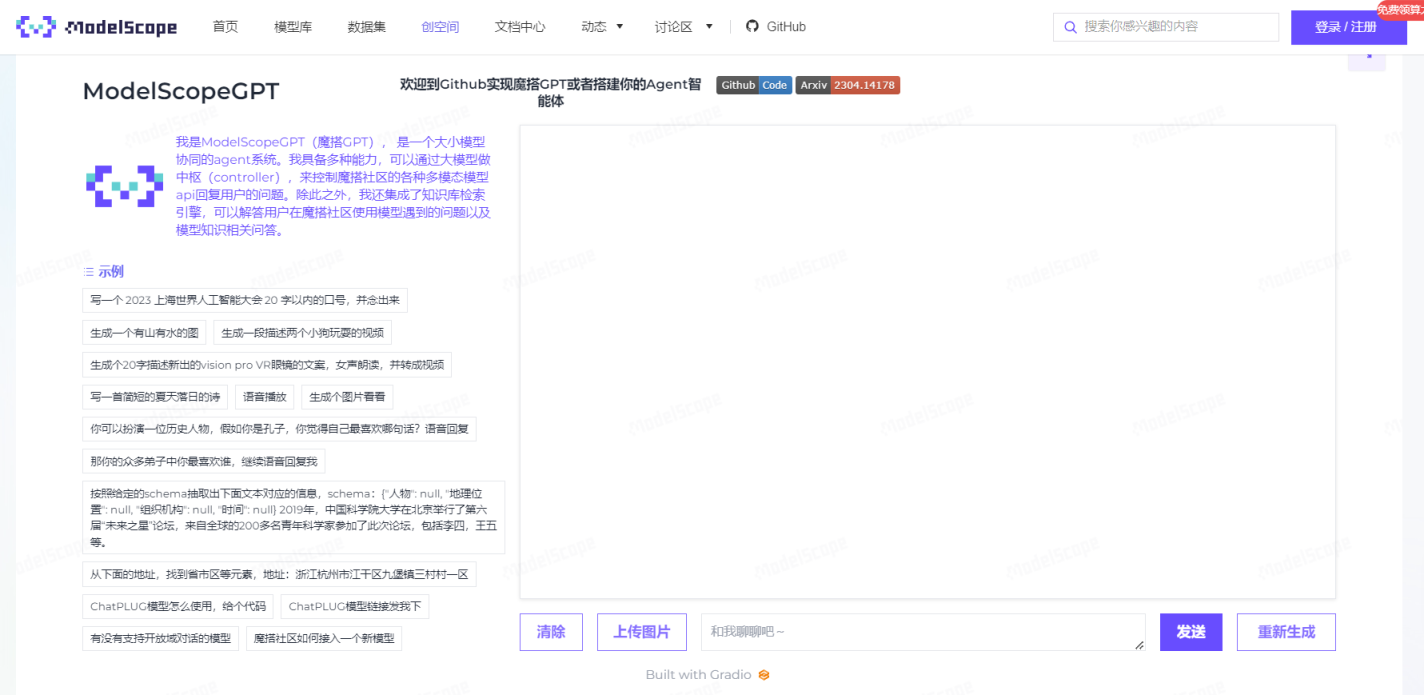1424x695 pixels.
Task: Open the Github Code badge
Action: tap(754, 85)
